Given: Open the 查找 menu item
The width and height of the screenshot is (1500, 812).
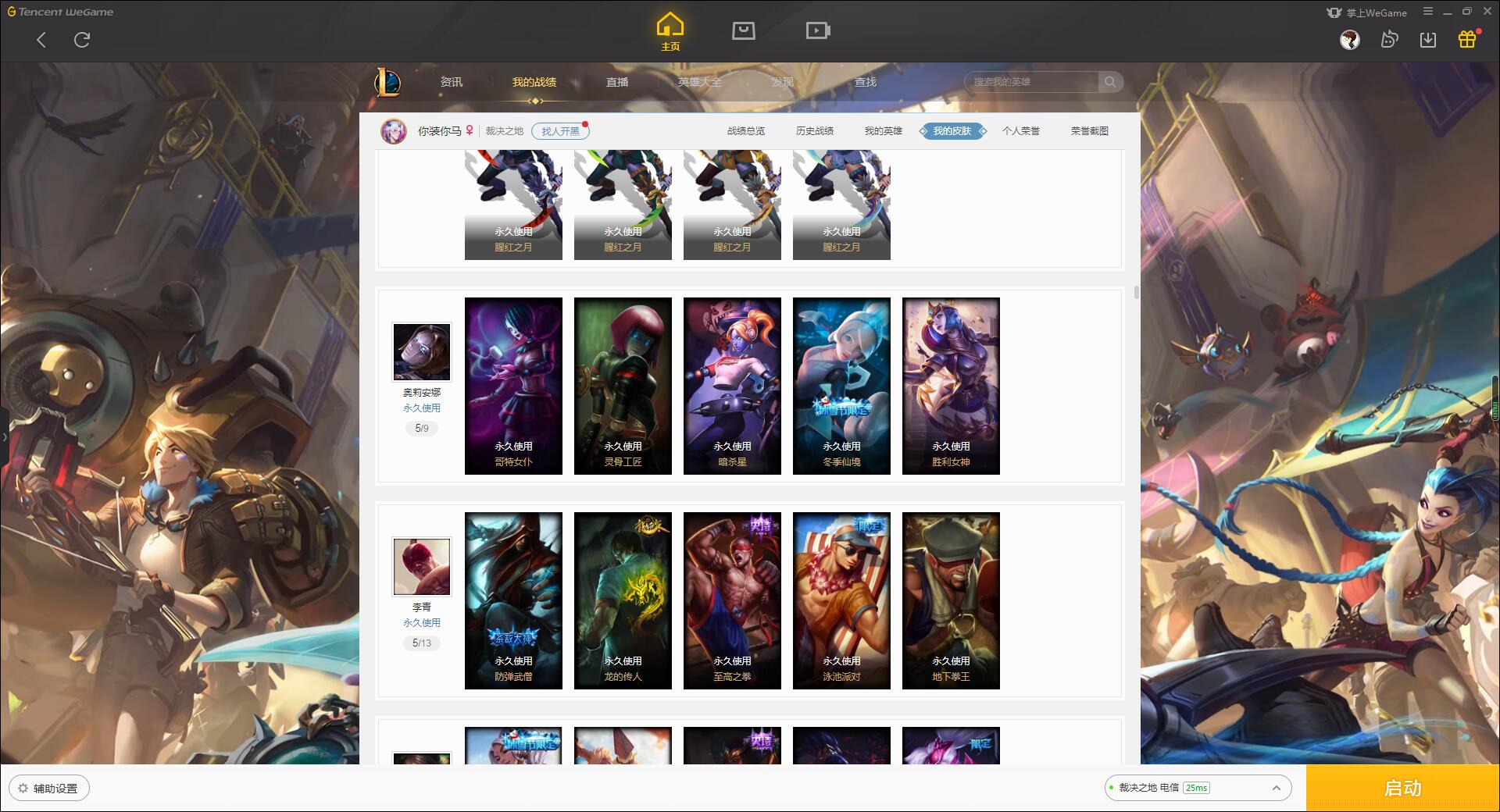Looking at the screenshot, I should click(865, 82).
